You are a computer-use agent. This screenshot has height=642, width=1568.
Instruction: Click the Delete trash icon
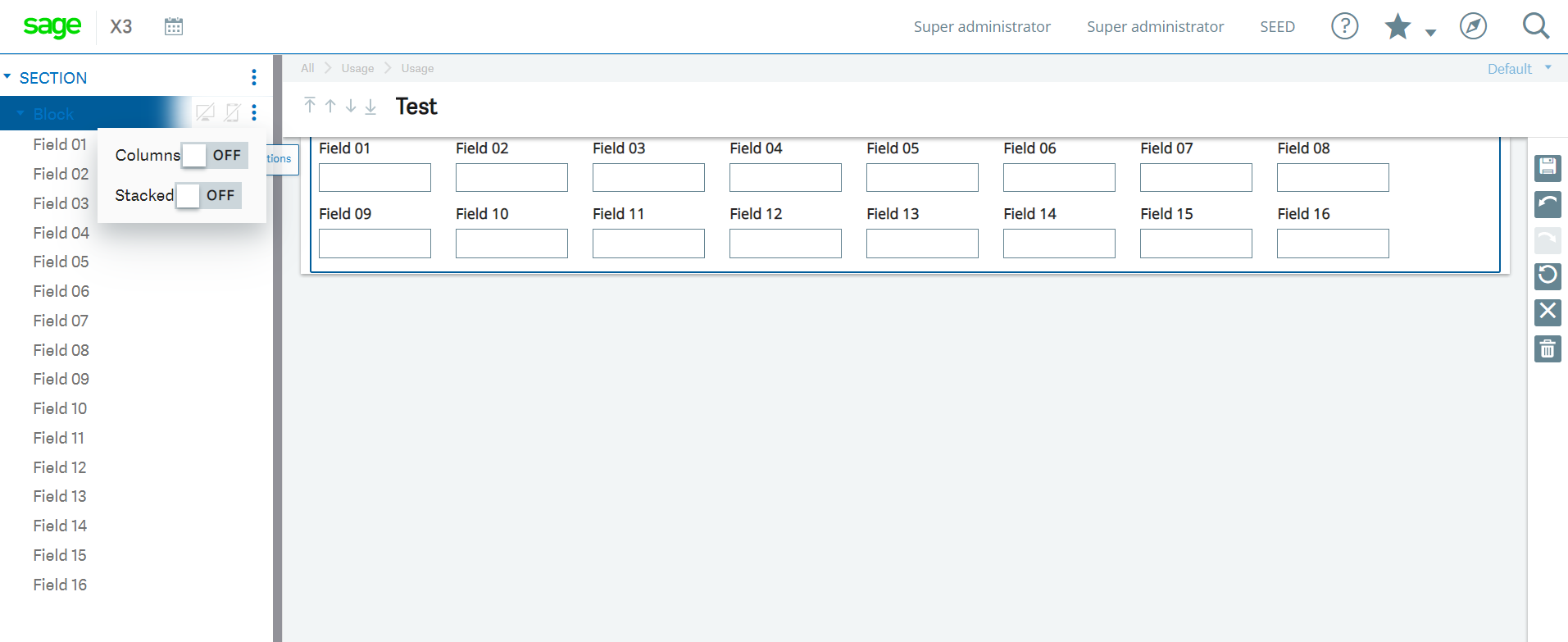(x=1548, y=348)
